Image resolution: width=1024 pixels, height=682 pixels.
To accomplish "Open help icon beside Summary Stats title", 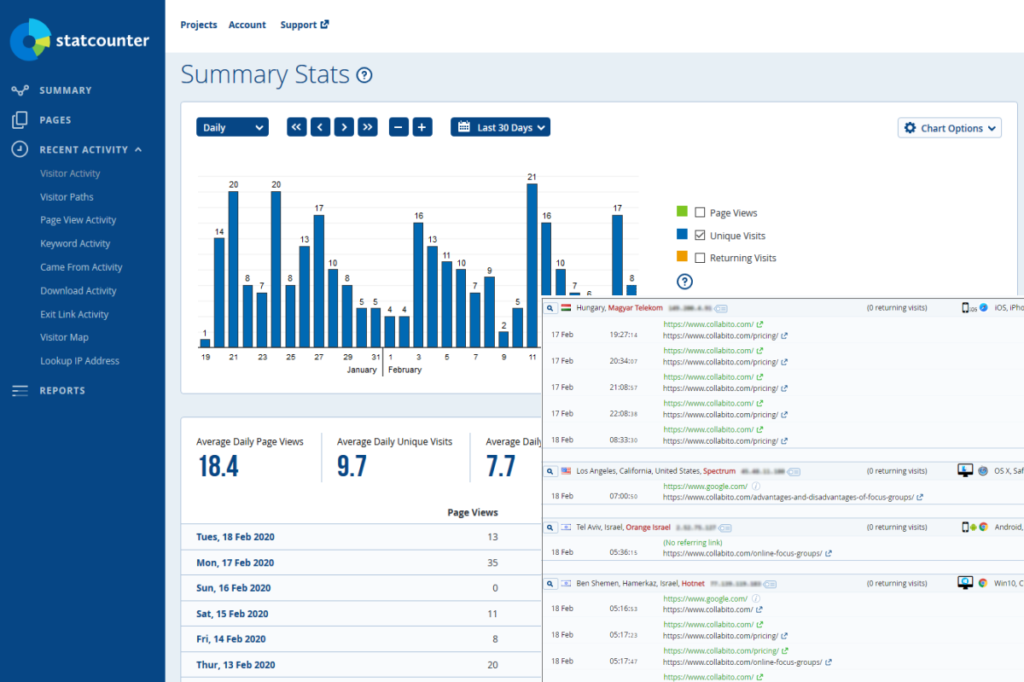I will (365, 75).
